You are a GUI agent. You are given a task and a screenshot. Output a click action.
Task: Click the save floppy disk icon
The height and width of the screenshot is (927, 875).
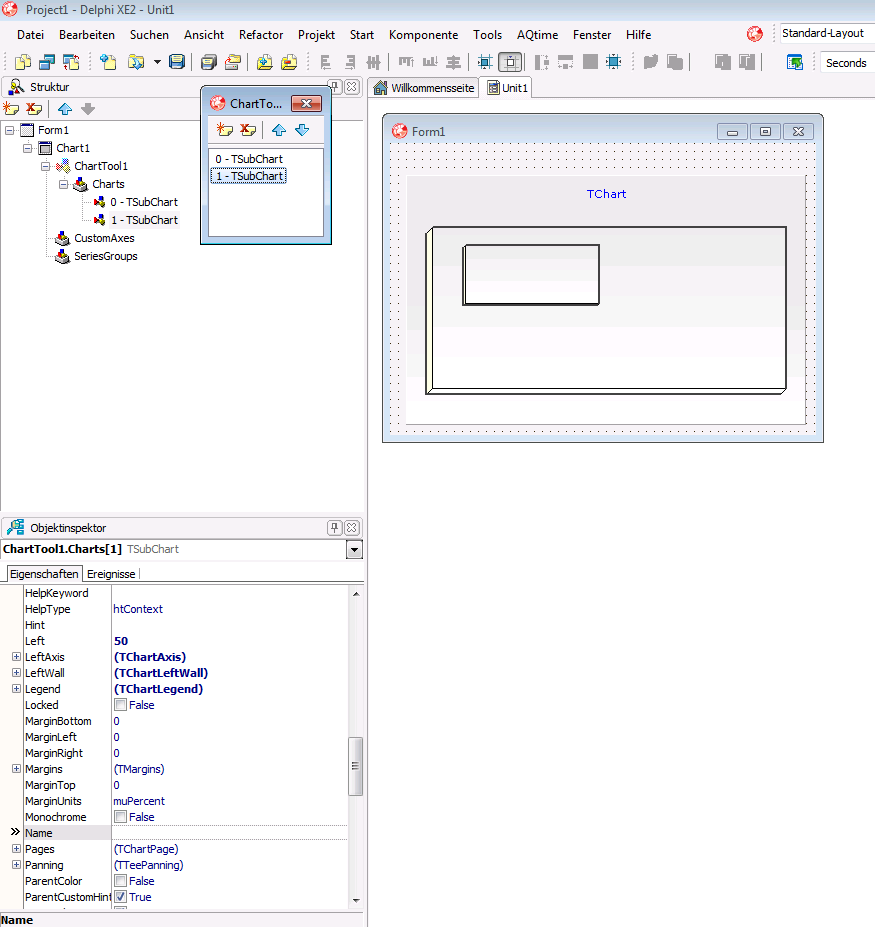pos(177,62)
